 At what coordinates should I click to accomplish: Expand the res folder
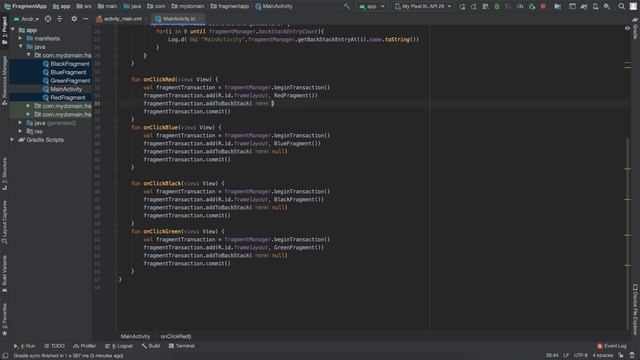20,131
